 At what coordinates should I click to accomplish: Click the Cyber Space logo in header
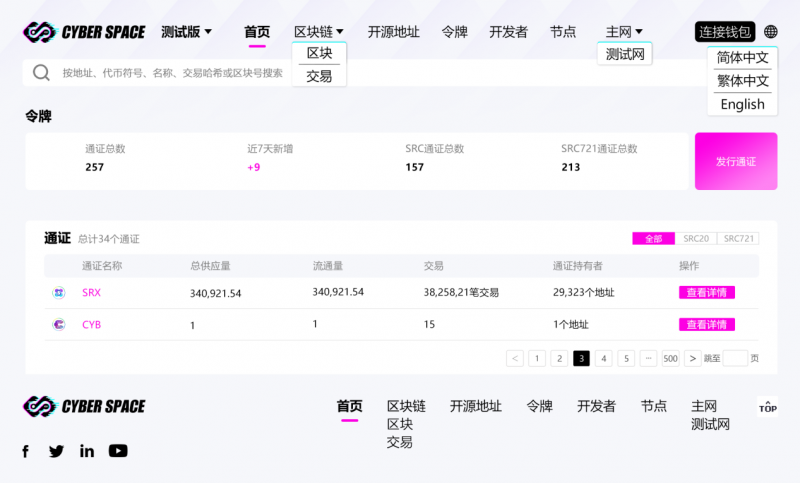(84, 32)
